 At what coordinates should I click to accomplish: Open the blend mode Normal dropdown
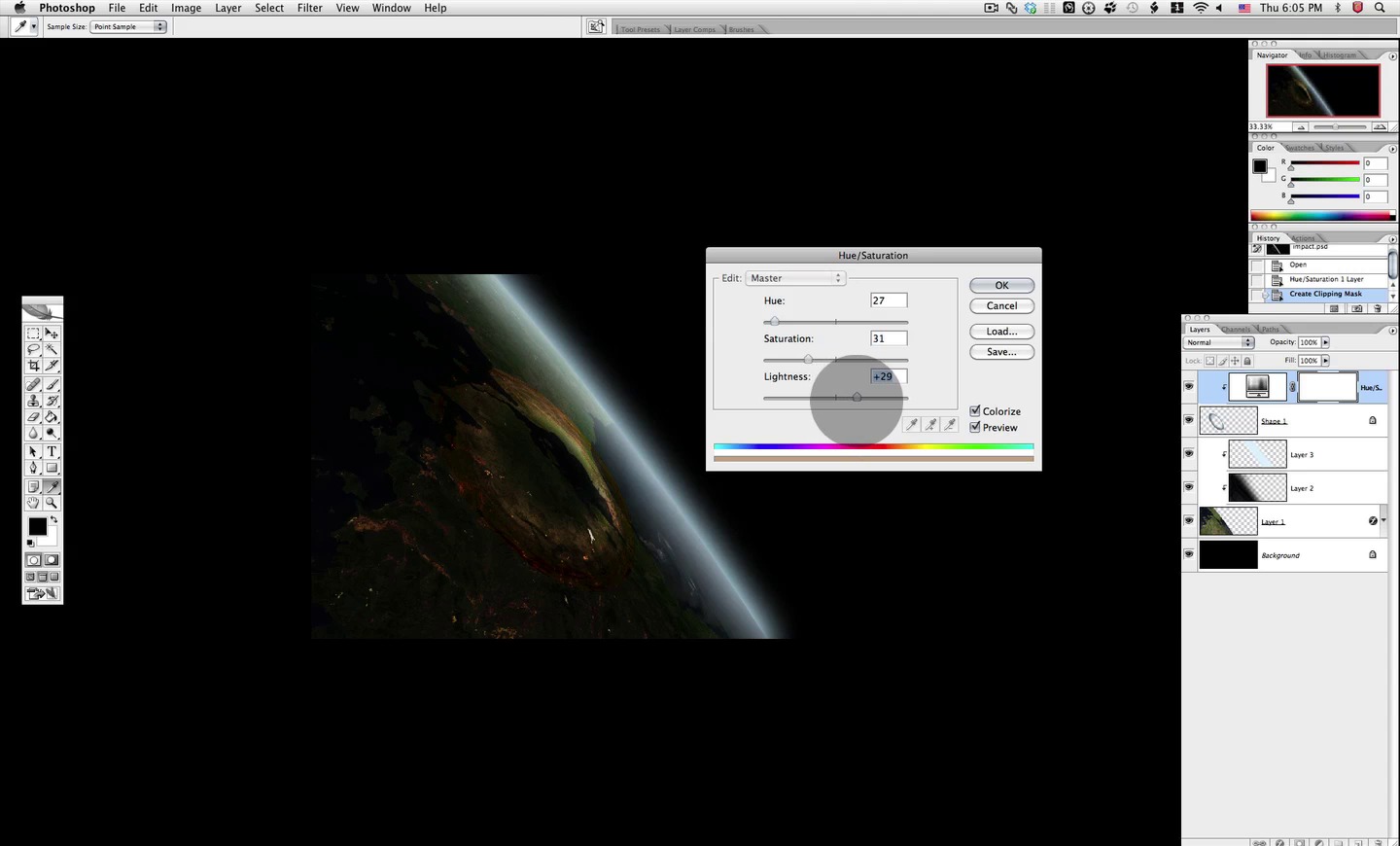pyautogui.click(x=1219, y=342)
